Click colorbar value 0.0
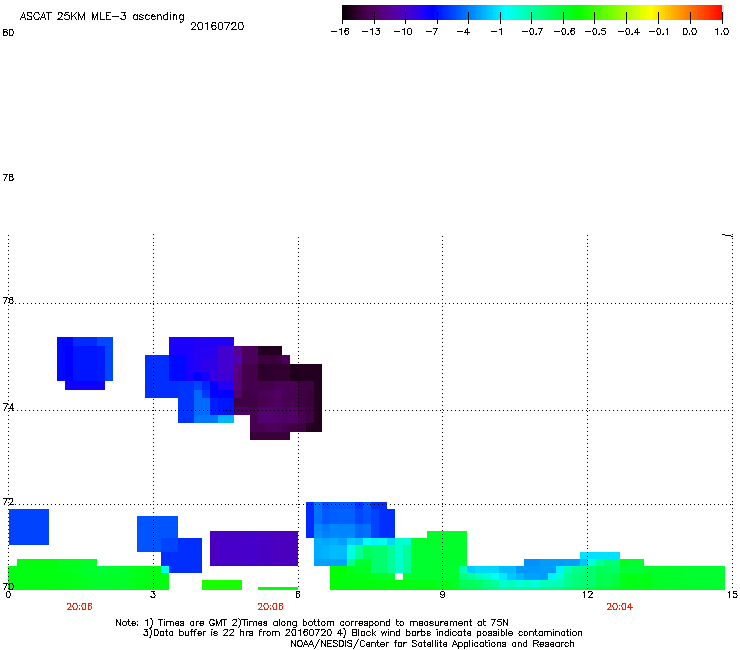 click(x=690, y=32)
